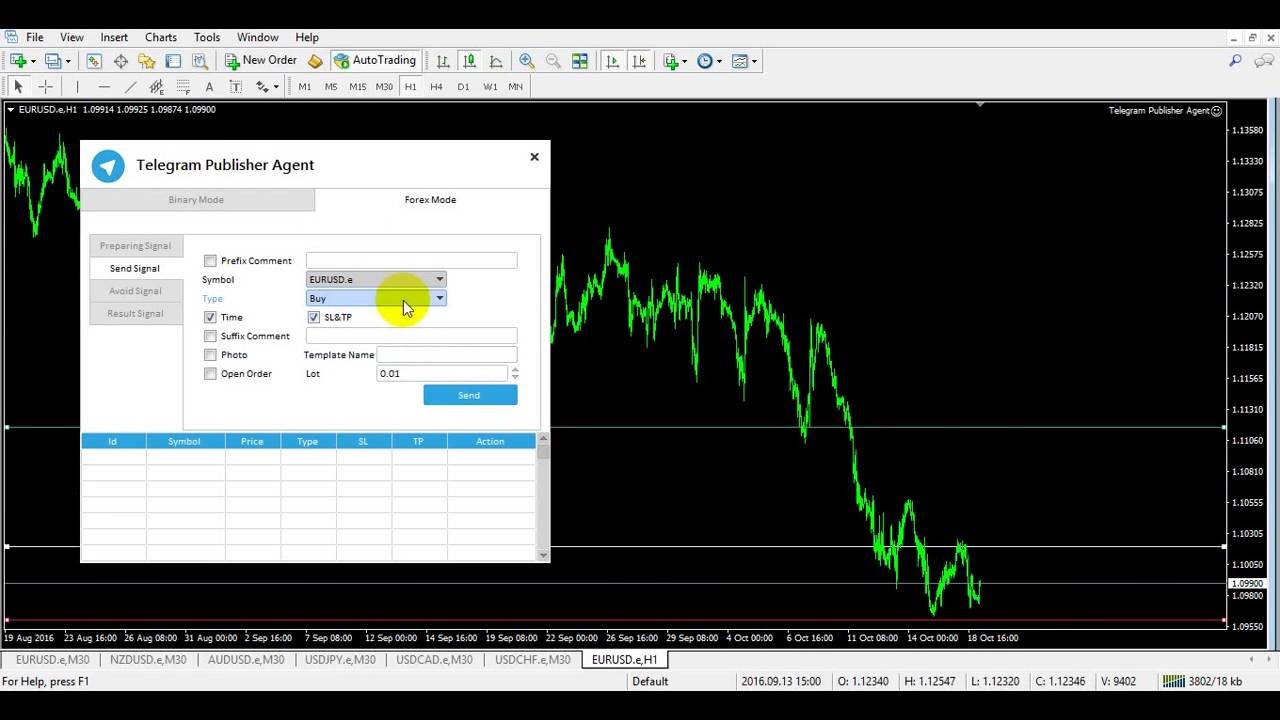The image size is (1280, 720).
Task: Select the horizontal line drawing tool
Action: (x=104, y=87)
